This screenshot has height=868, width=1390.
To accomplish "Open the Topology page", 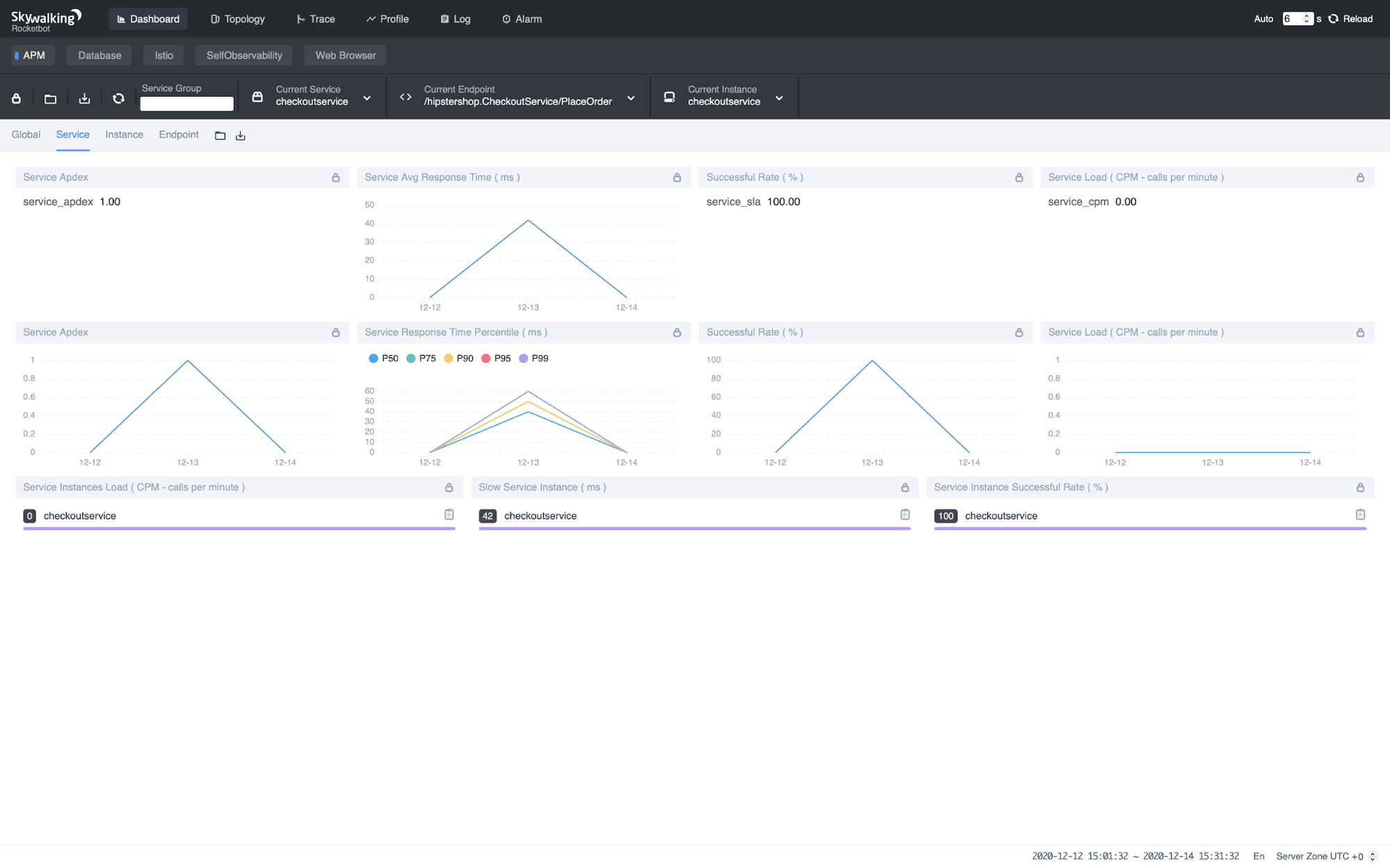I will pos(237,19).
